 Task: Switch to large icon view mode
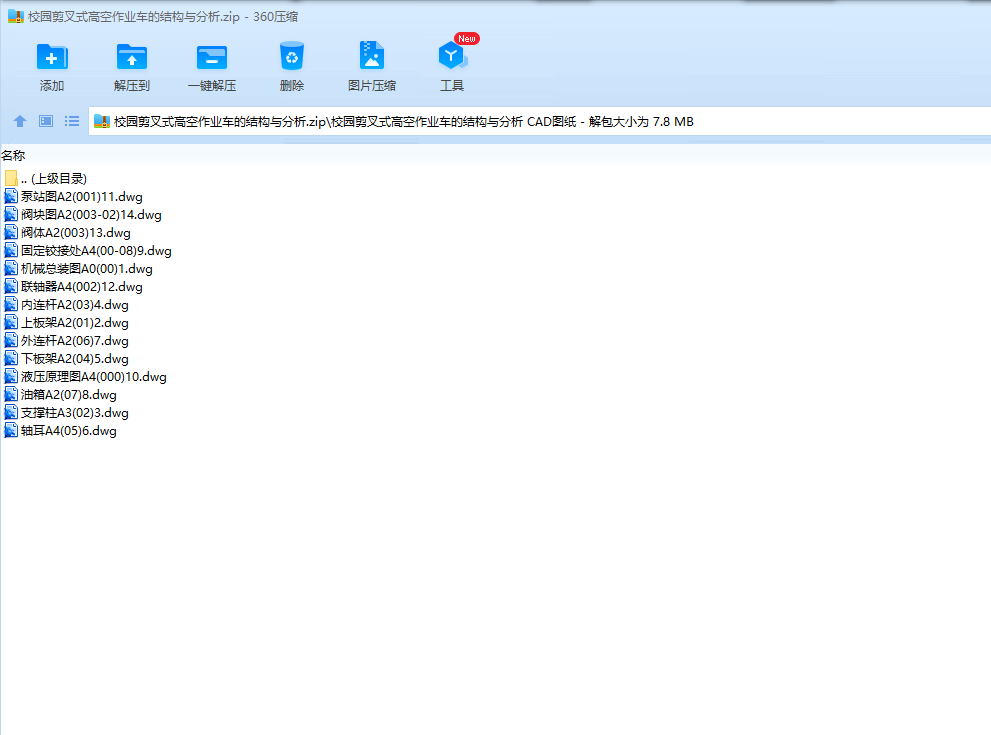pyautogui.click(x=46, y=121)
